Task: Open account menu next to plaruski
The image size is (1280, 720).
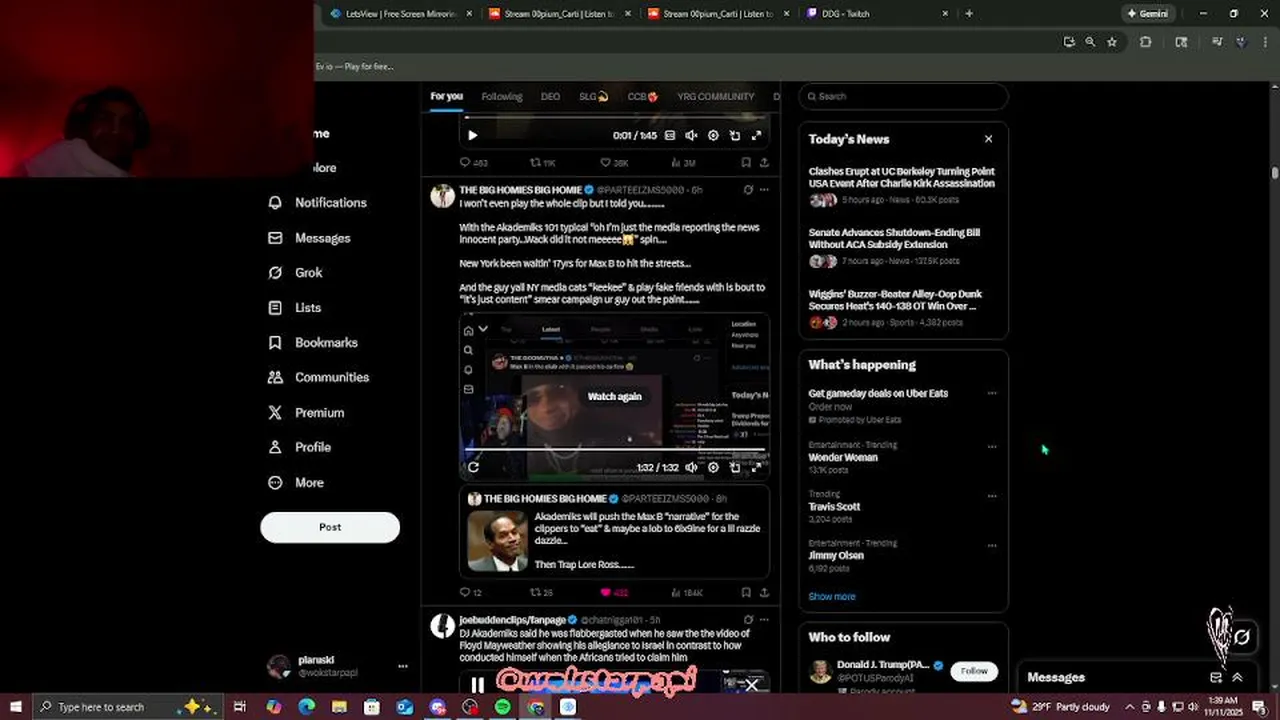Action: tap(403, 666)
